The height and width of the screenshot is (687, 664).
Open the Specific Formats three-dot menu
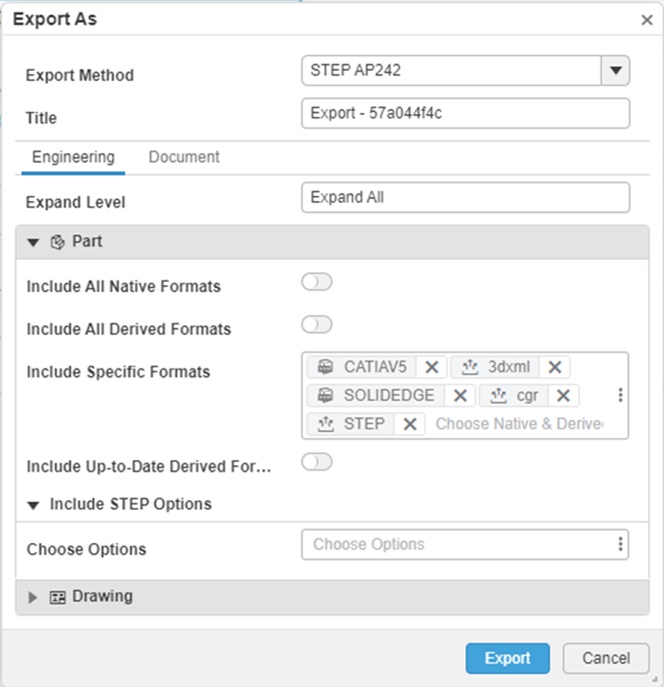(620, 395)
